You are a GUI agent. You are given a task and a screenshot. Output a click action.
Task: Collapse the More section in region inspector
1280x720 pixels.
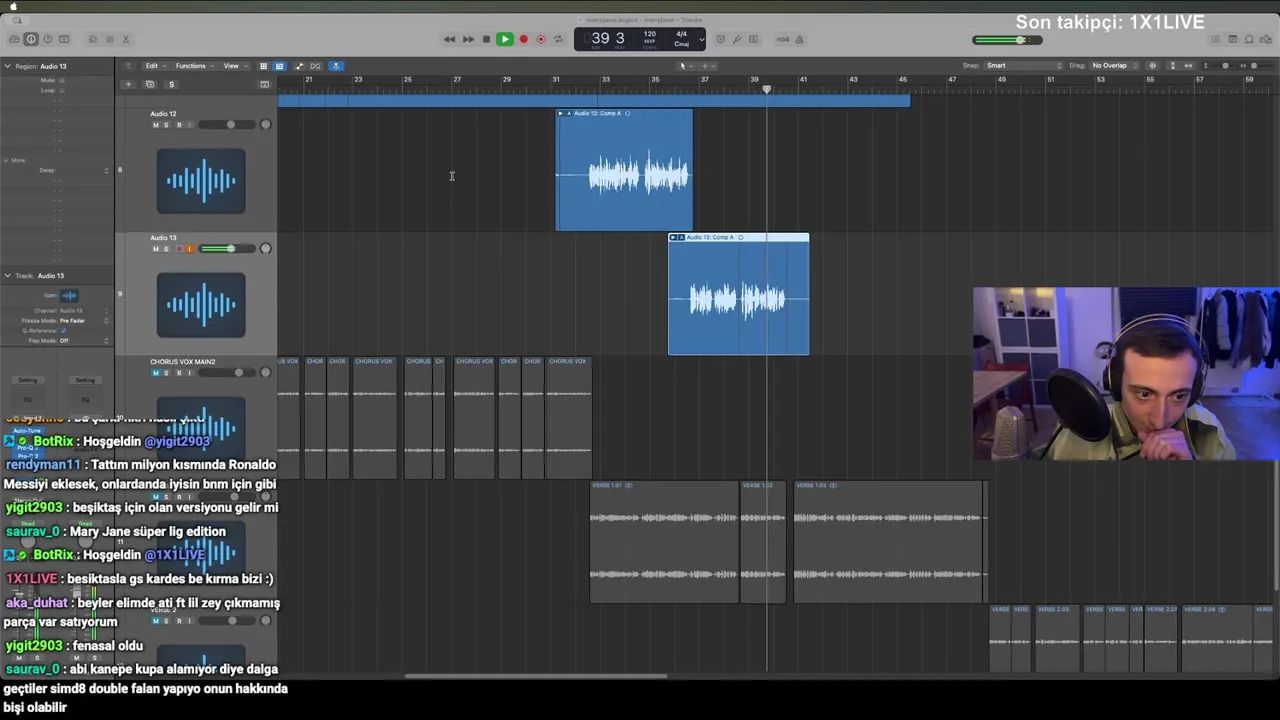coord(7,160)
